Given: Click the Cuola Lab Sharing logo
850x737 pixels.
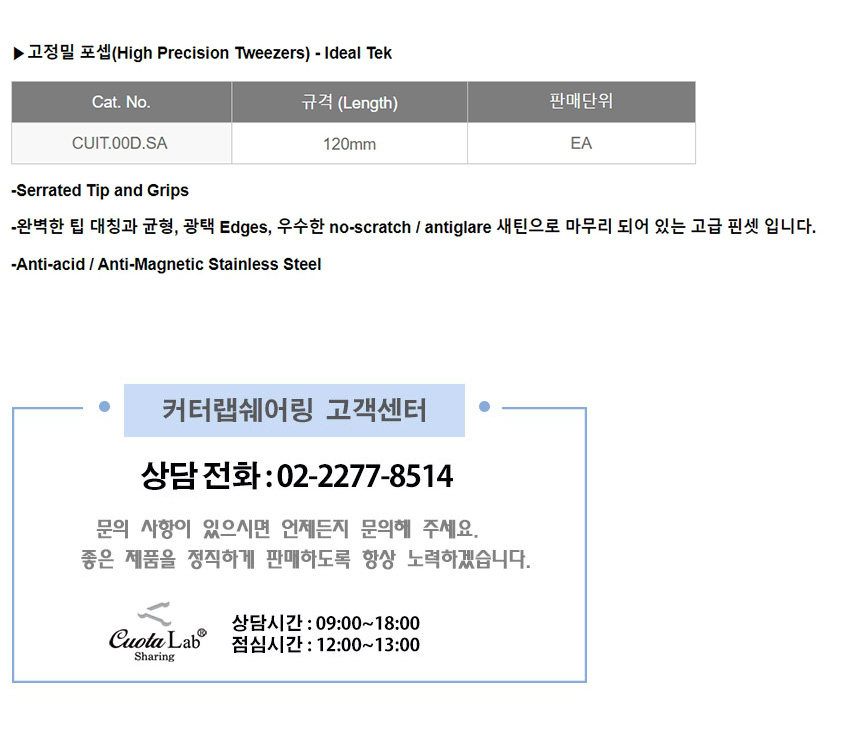Looking at the screenshot, I should [157, 632].
